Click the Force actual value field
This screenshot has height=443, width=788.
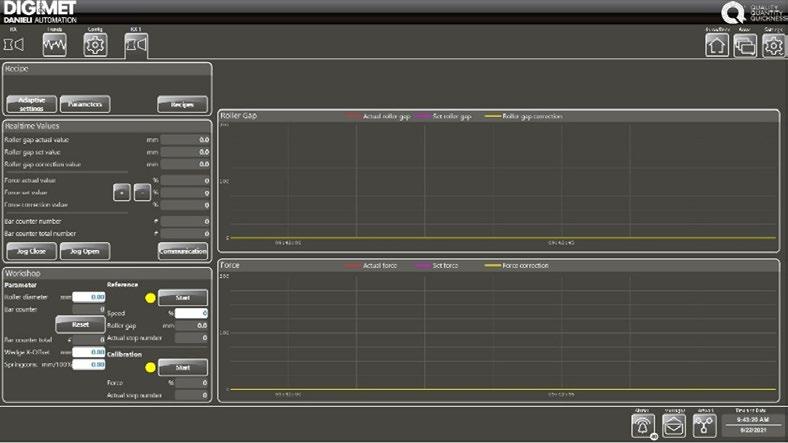185,180
